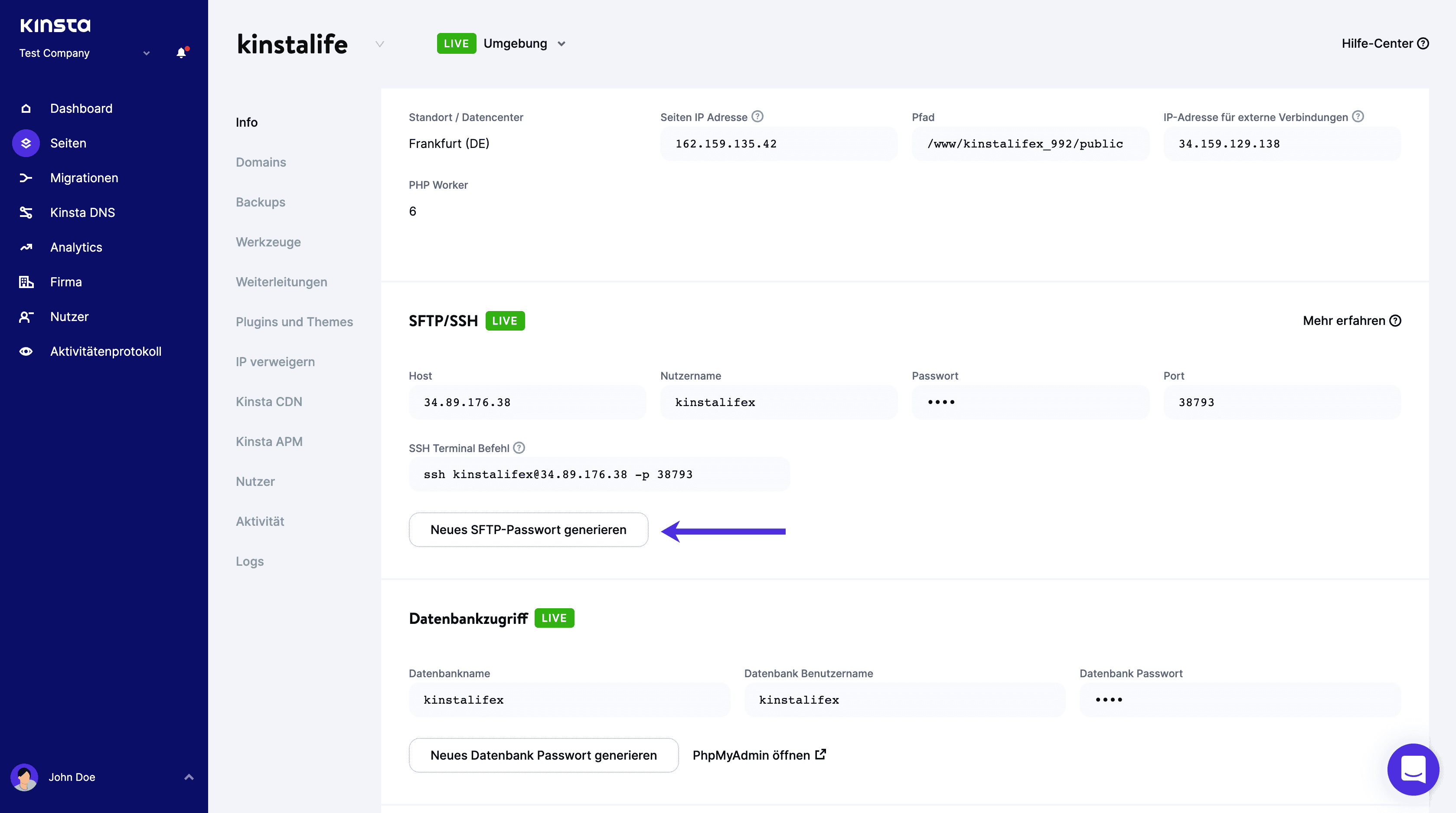Screen dimensions: 1456x813
Task: Open Dashboard via the home icon
Action: coord(26,108)
